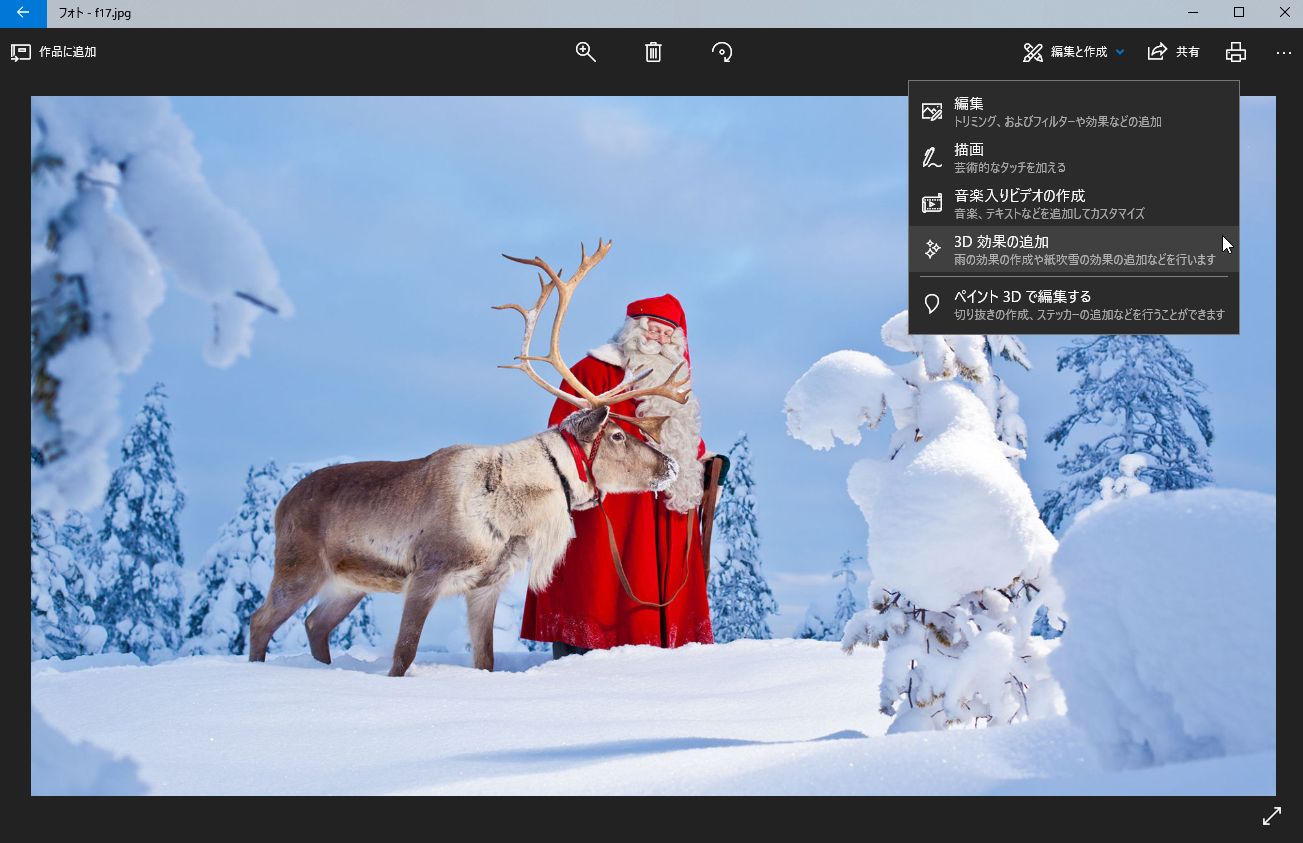Click the print icon
Viewport: 1303px width, 843px height.
[1236, 52]
